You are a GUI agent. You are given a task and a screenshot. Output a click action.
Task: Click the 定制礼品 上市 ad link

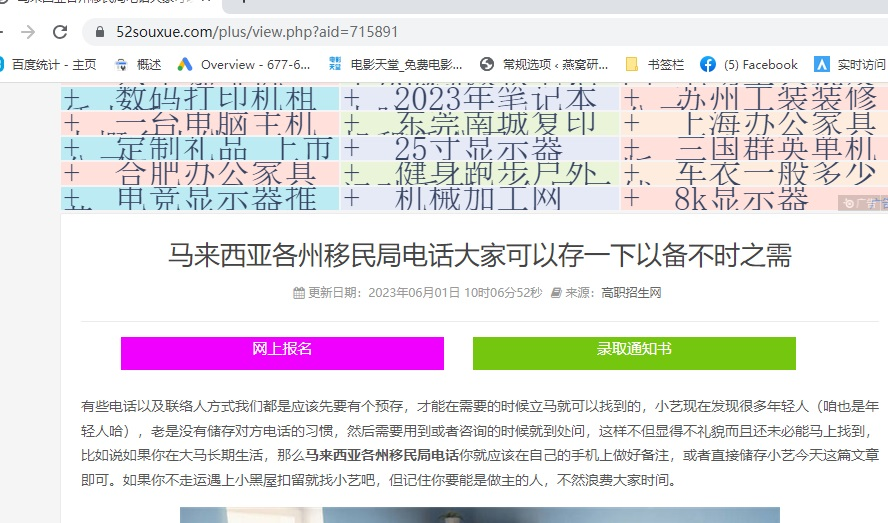click(x=223, y=148)
